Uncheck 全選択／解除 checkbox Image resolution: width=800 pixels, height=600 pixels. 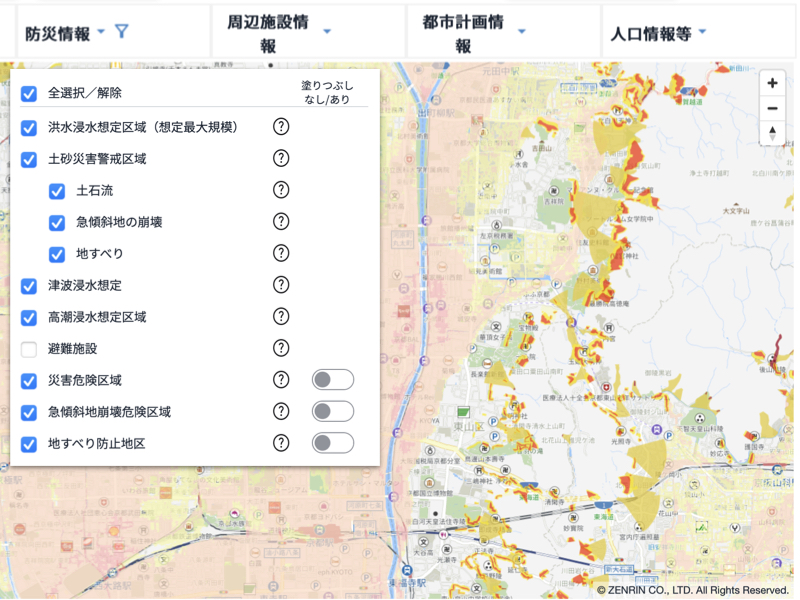pos(29,93)
